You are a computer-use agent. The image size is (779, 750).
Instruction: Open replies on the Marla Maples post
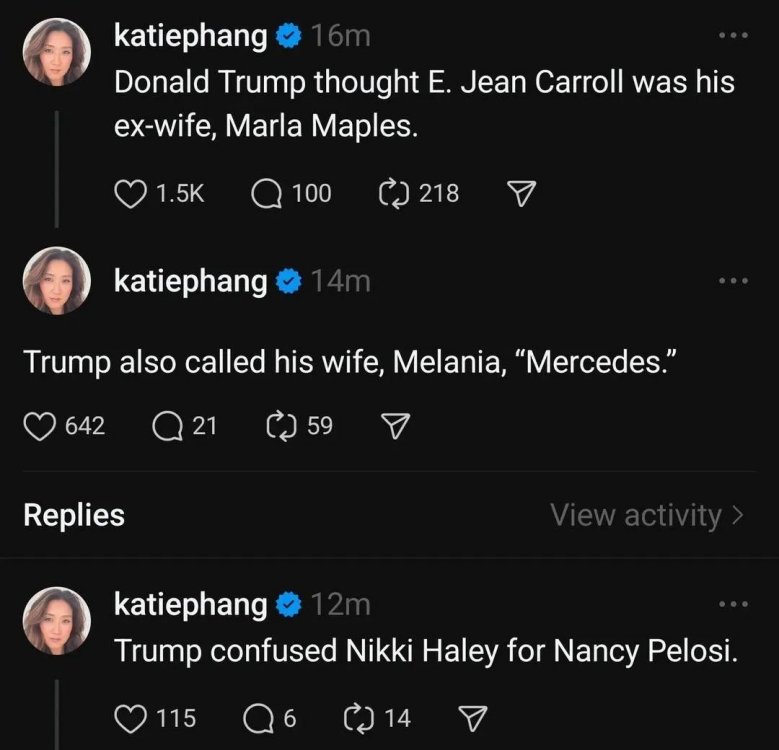pos(266,193)
